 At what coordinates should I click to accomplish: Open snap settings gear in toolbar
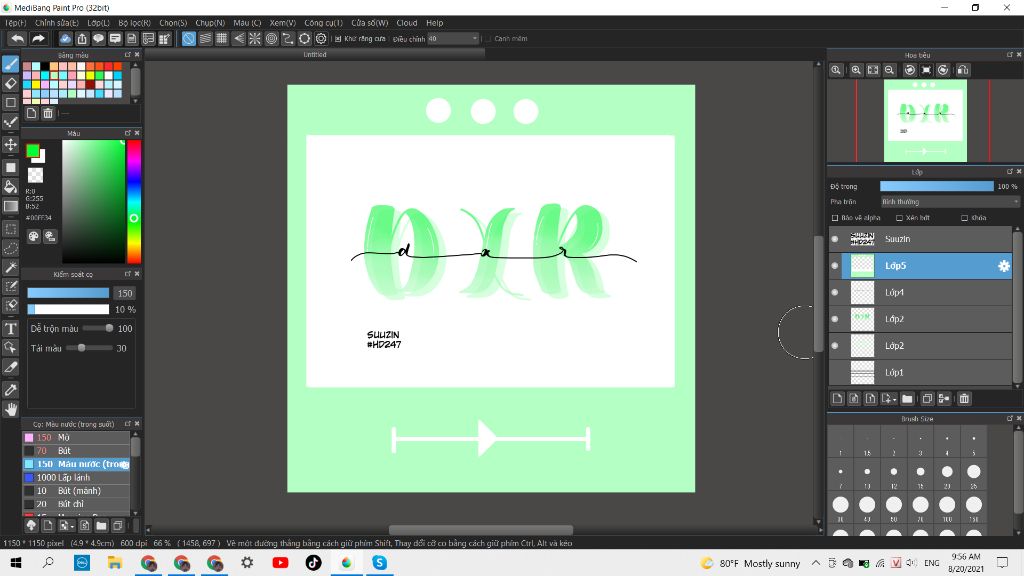click(321, 39)
